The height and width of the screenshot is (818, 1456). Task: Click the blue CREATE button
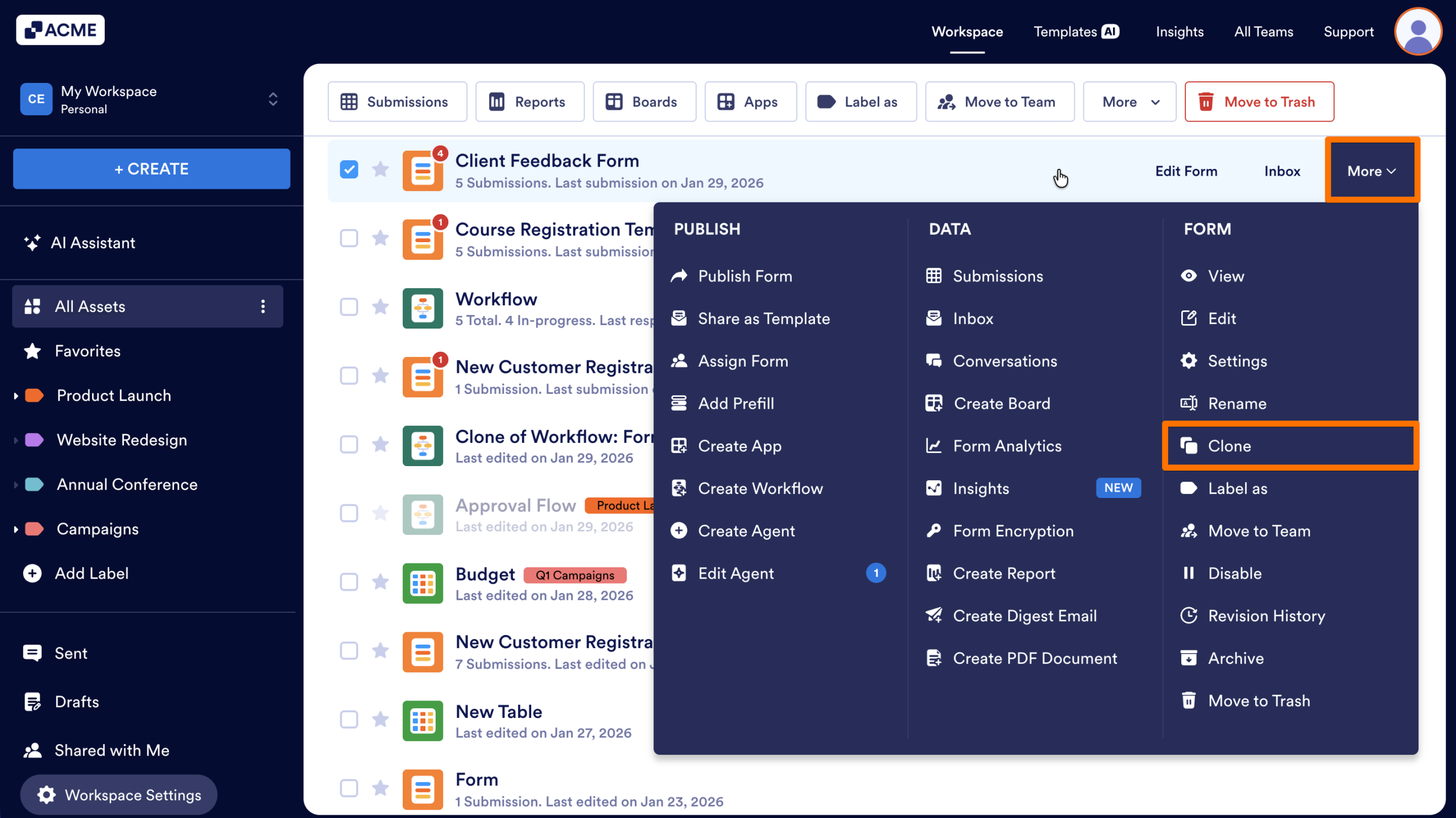[151, 169]
